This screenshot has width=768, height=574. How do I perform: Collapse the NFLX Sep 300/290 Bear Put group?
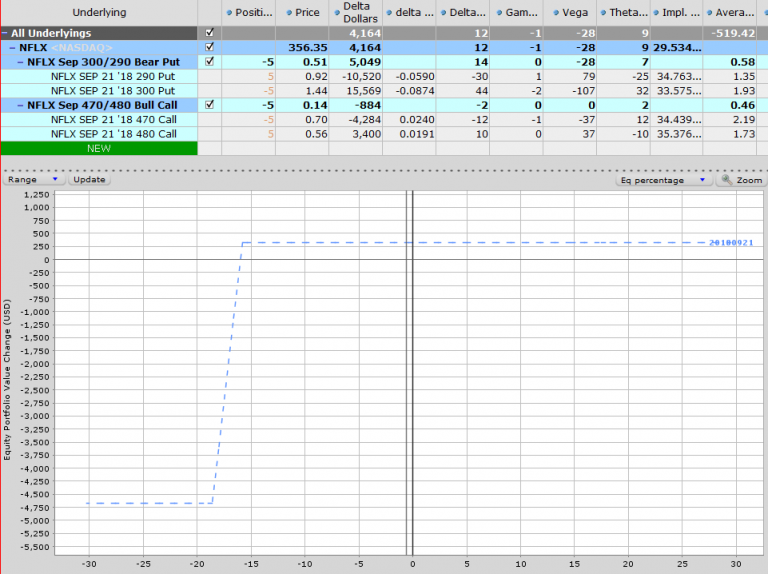tap(20, 62)
